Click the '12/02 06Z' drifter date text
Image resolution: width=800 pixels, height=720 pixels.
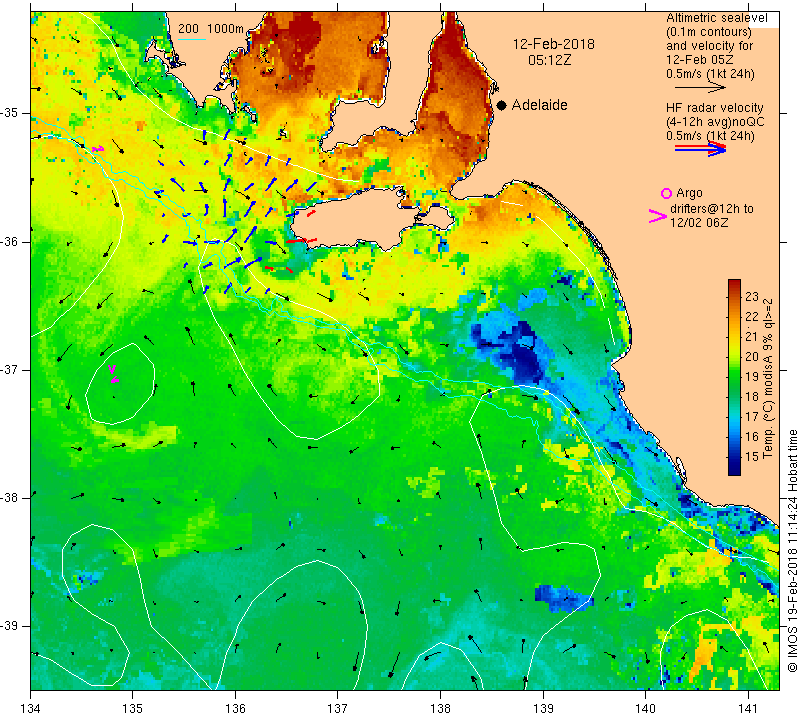699,223
